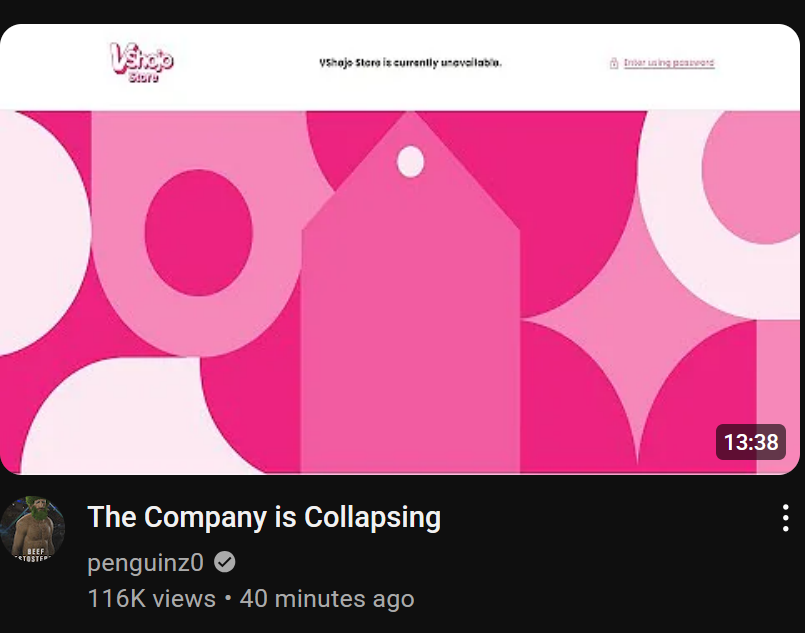The image size is (805, 633).
Task: Click the four-point star shape
Action: [x=638, y=329]
